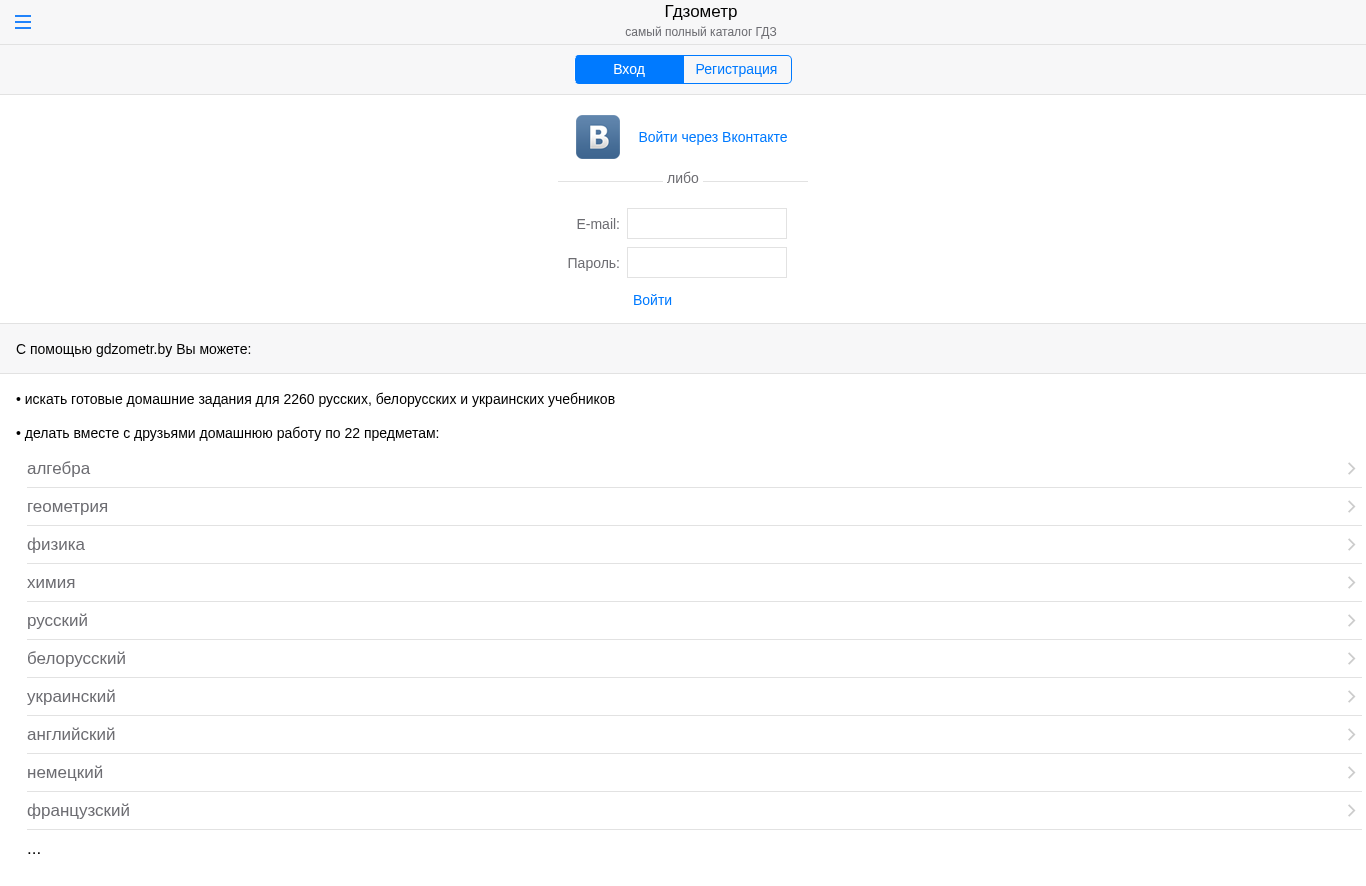Click the chevron arrow for французский
Viewport: 1366px width, 886px height.
tap(1351, 811)
